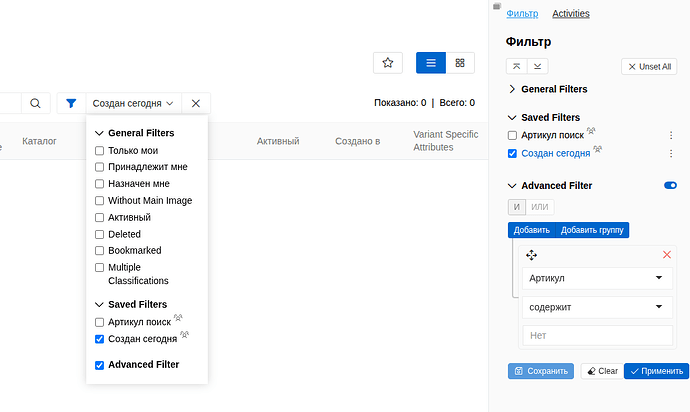Check Deleted filter
The width and height of the screenshot is (690, 412).
pos(99,234)
